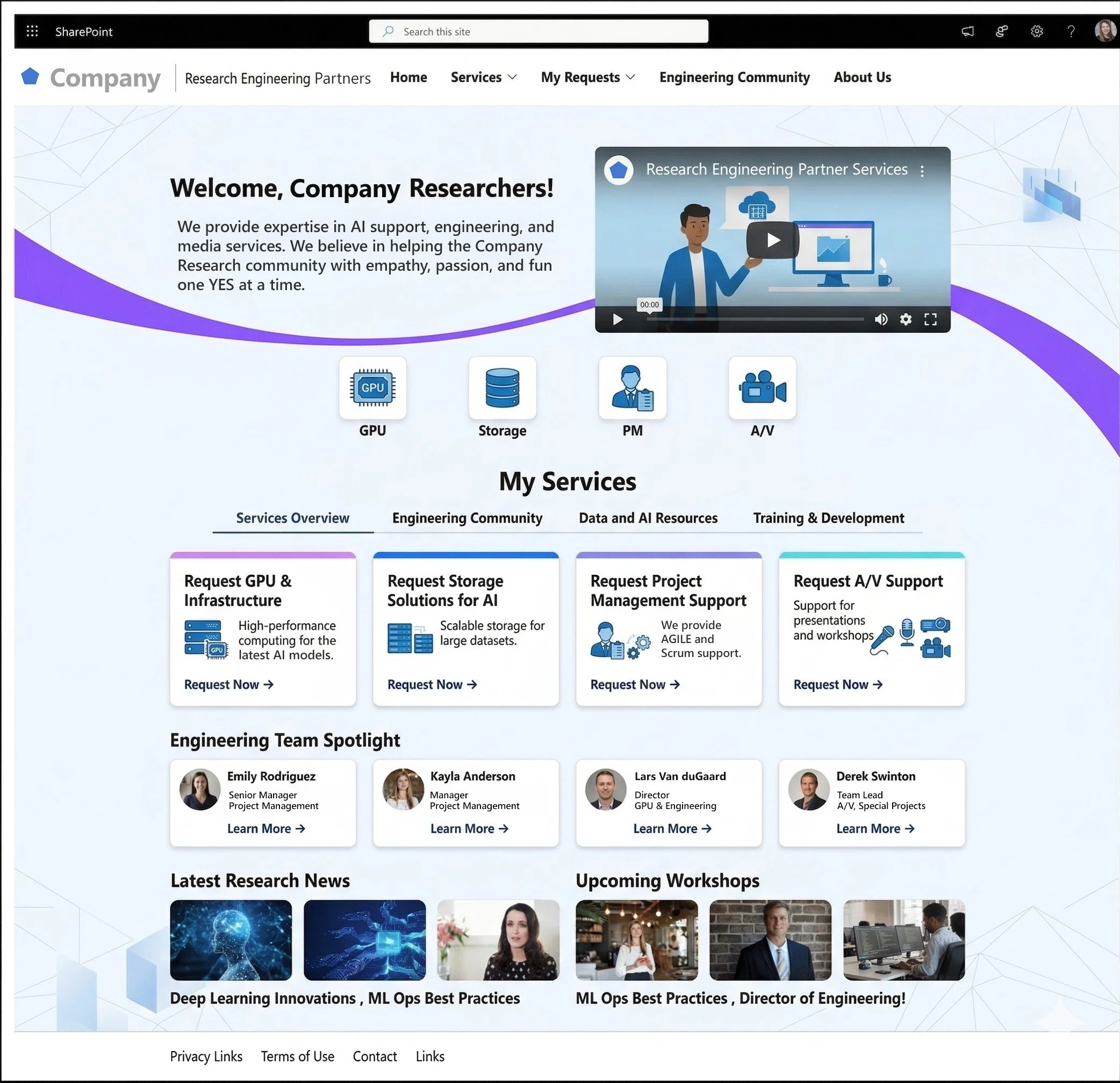1120x1083 pixels.
Task: Open the megaphone notifications icon
Action: [967, 31]
